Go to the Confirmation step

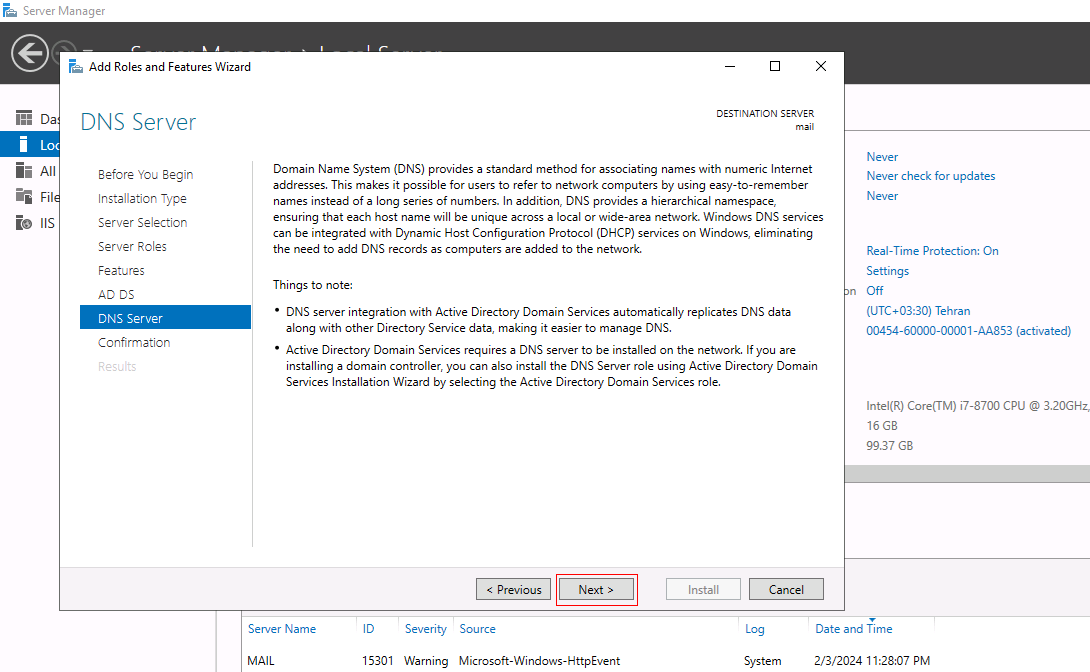point(134,343)
